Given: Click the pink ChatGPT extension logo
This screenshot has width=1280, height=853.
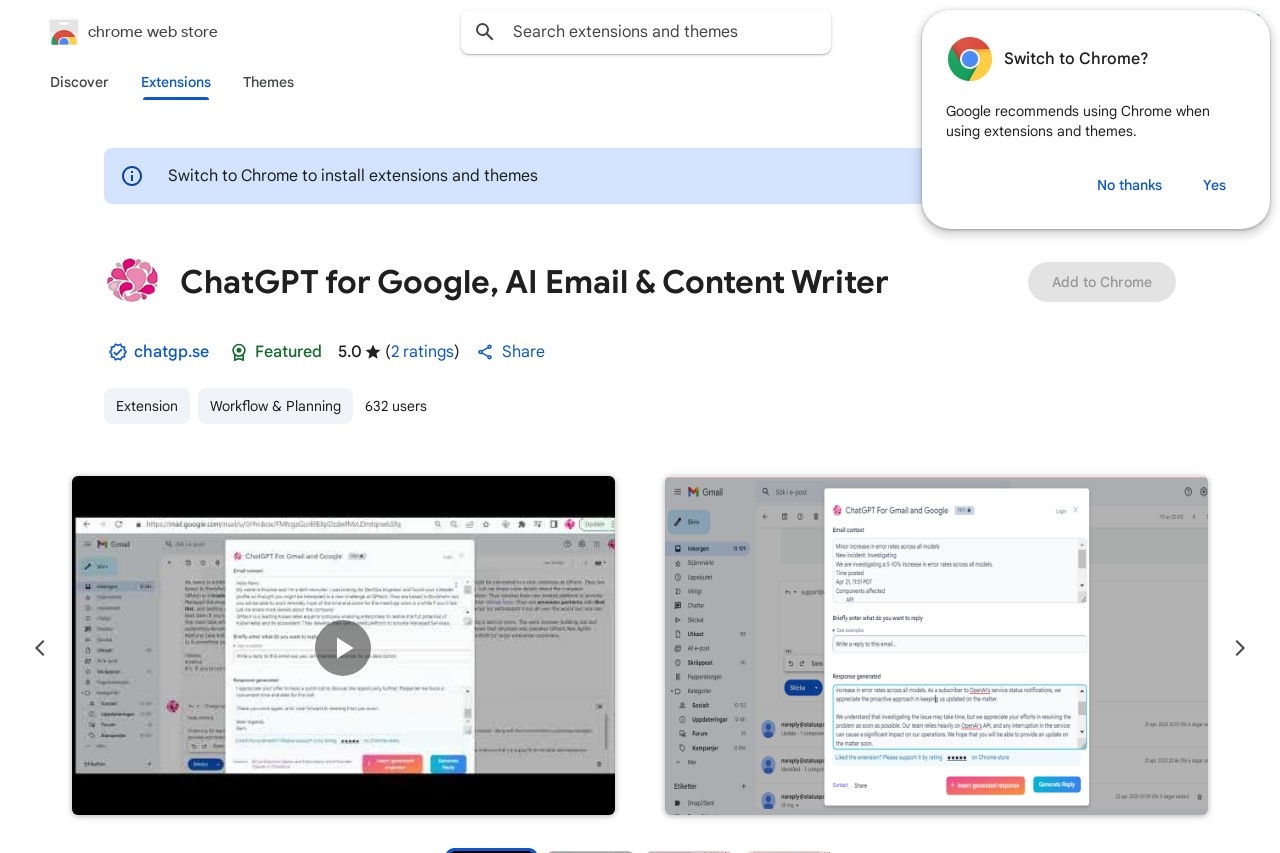Looking at the screenshot, I should (133, 281).
